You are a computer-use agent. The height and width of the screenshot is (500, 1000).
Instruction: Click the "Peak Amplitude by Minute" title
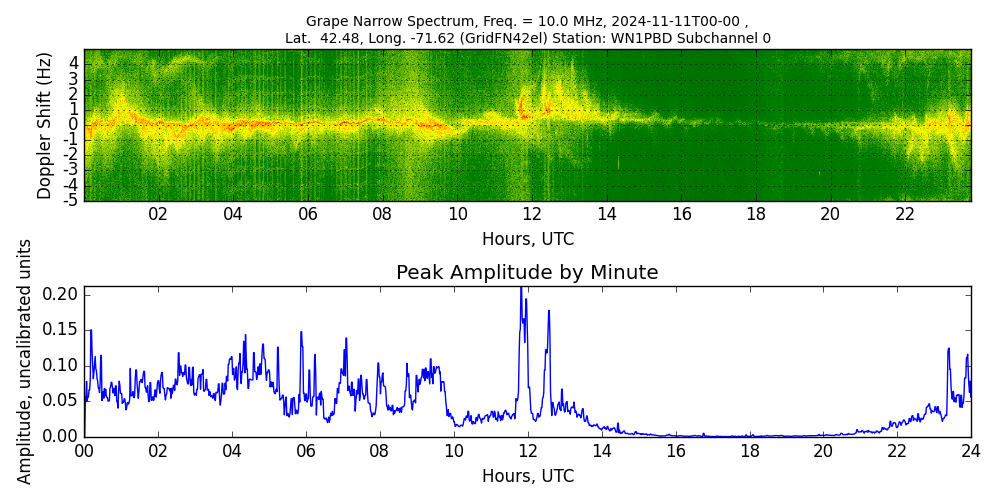(x=527, y=273)
